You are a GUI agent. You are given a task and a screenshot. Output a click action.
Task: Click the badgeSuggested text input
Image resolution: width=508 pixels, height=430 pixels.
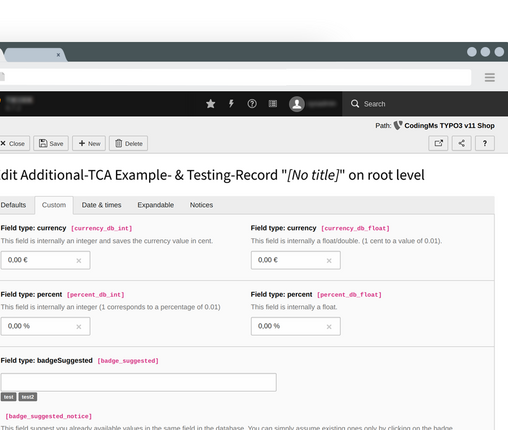(x=138, y=382)
